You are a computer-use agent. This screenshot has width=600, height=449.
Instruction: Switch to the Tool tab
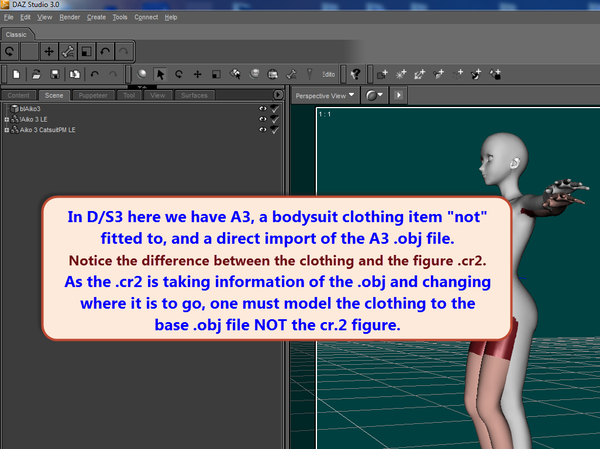pyautogui.click(x=129, y=95)
